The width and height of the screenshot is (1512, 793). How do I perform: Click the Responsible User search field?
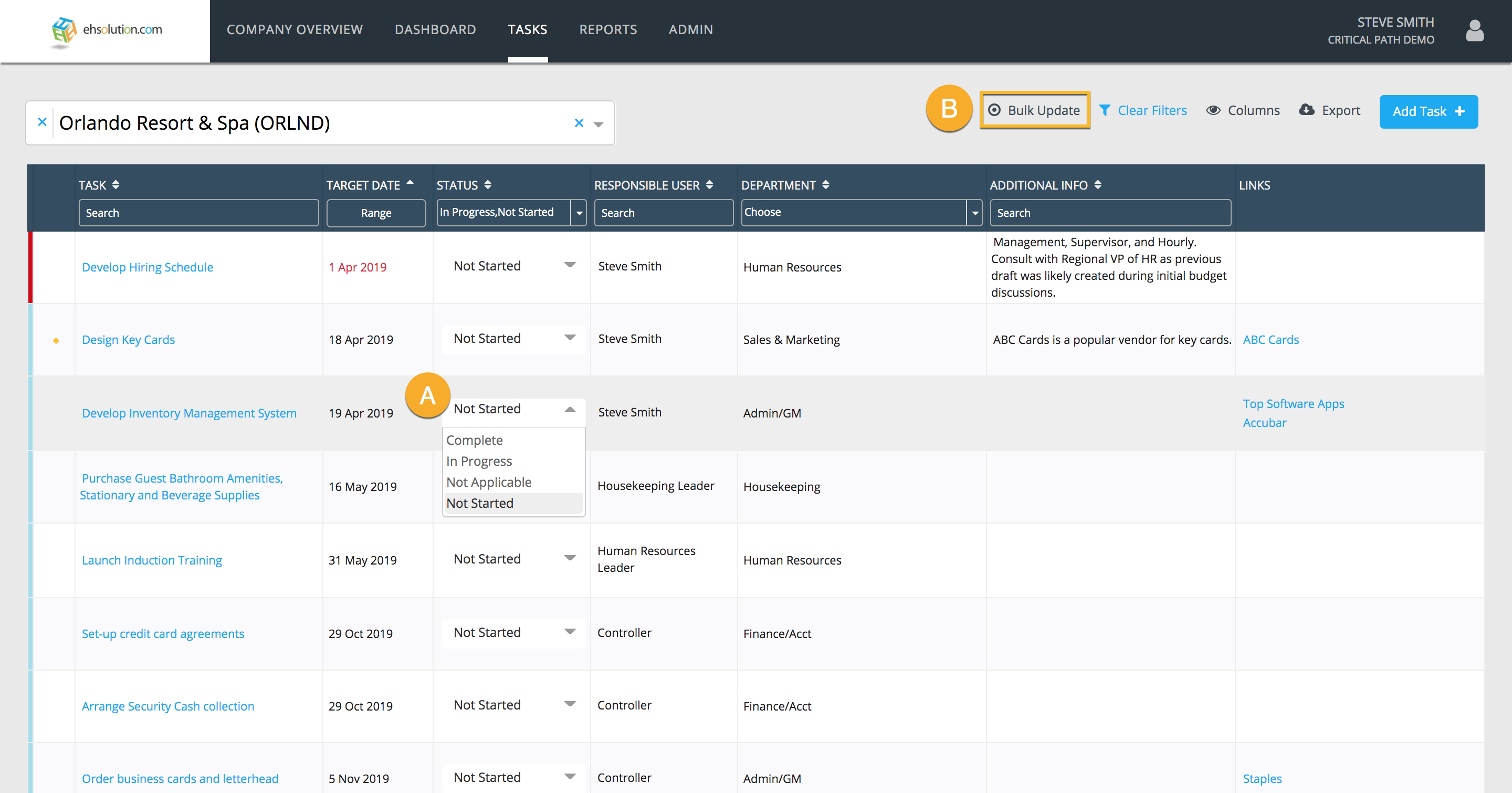(663, 213)
